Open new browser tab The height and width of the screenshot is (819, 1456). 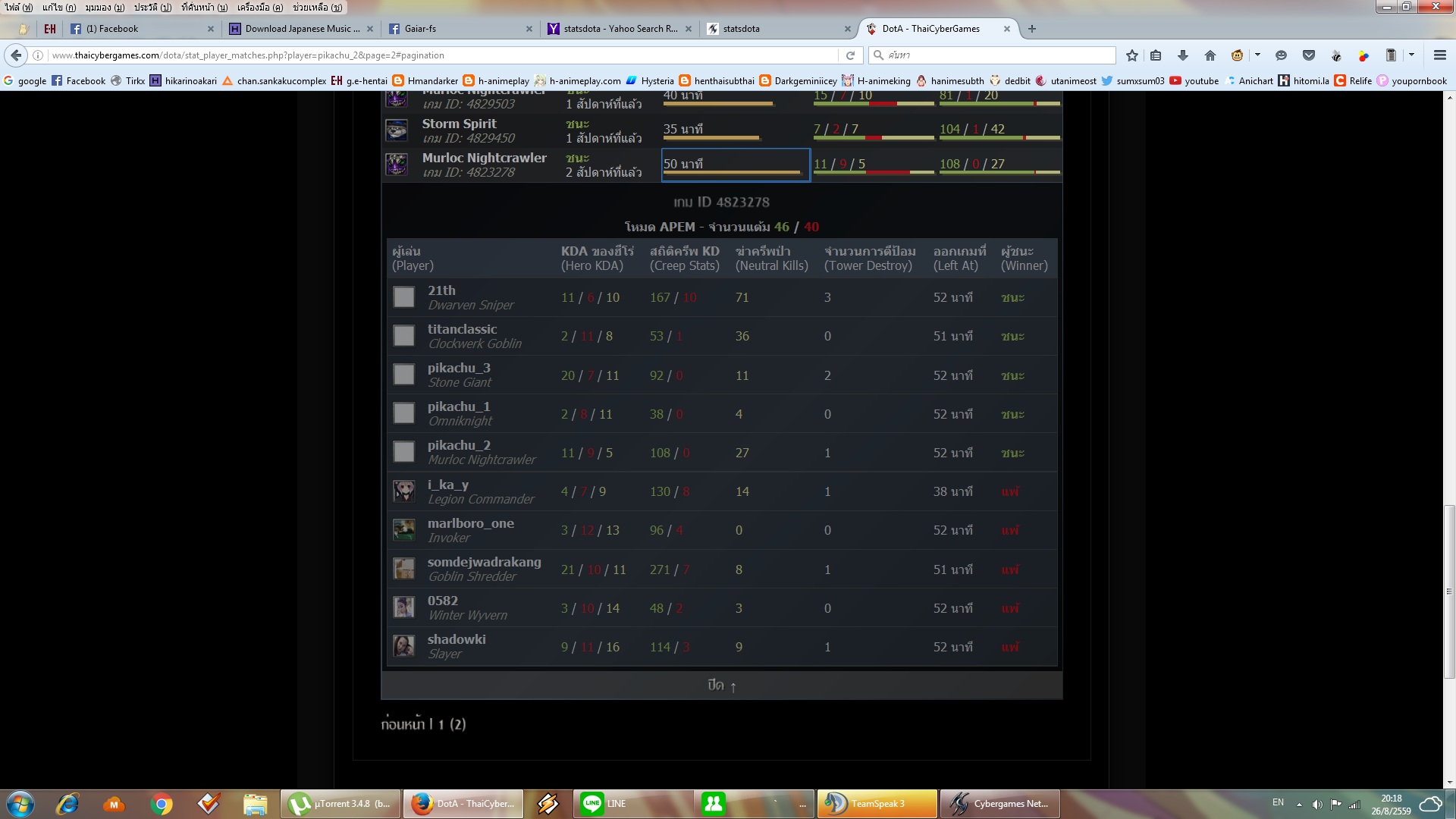click(x=1032, y=29)
